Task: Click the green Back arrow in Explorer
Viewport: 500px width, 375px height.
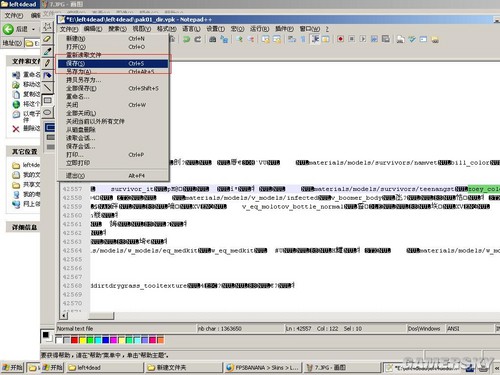Action: 8,29
